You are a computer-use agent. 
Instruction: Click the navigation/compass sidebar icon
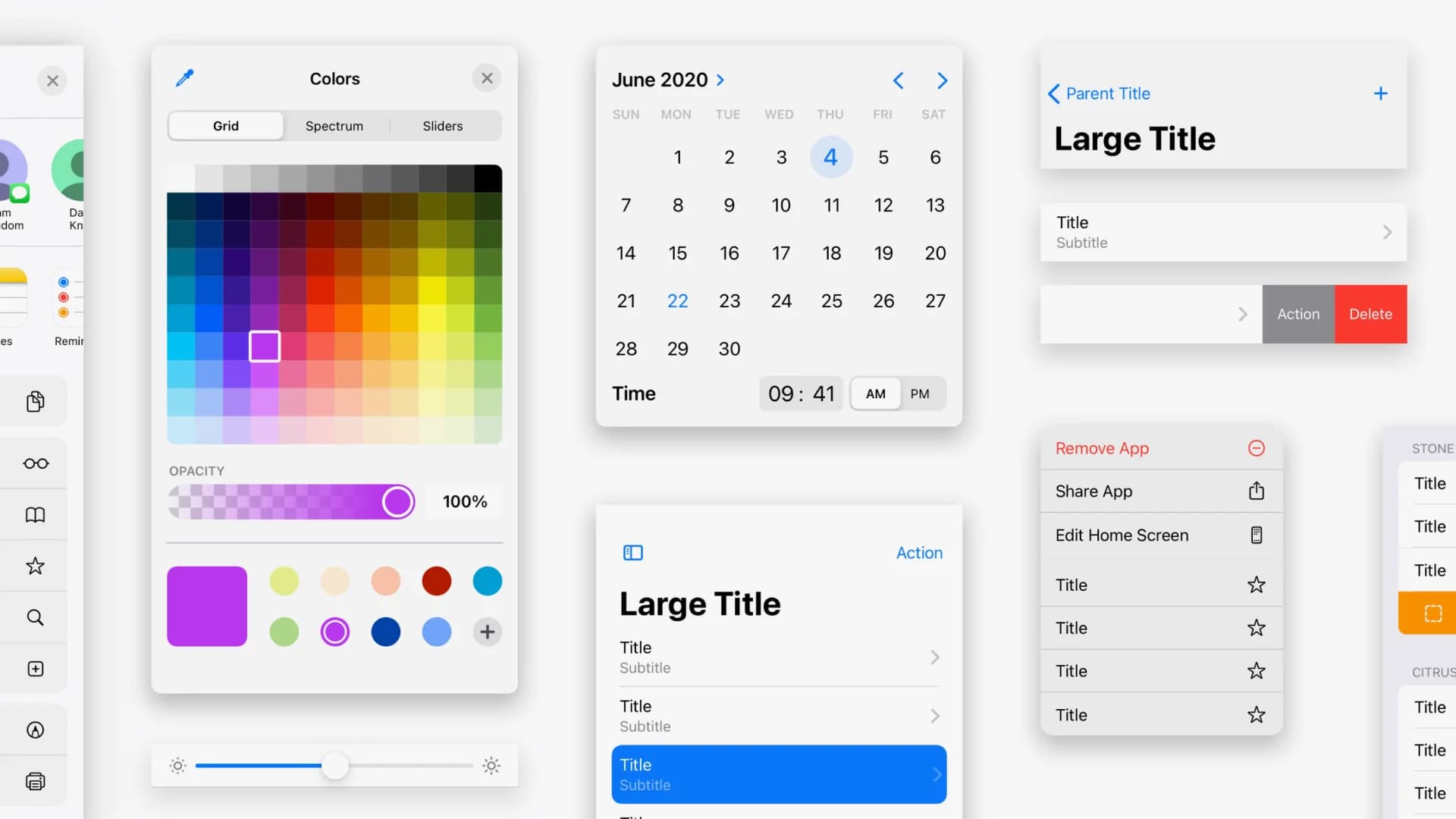35,730
